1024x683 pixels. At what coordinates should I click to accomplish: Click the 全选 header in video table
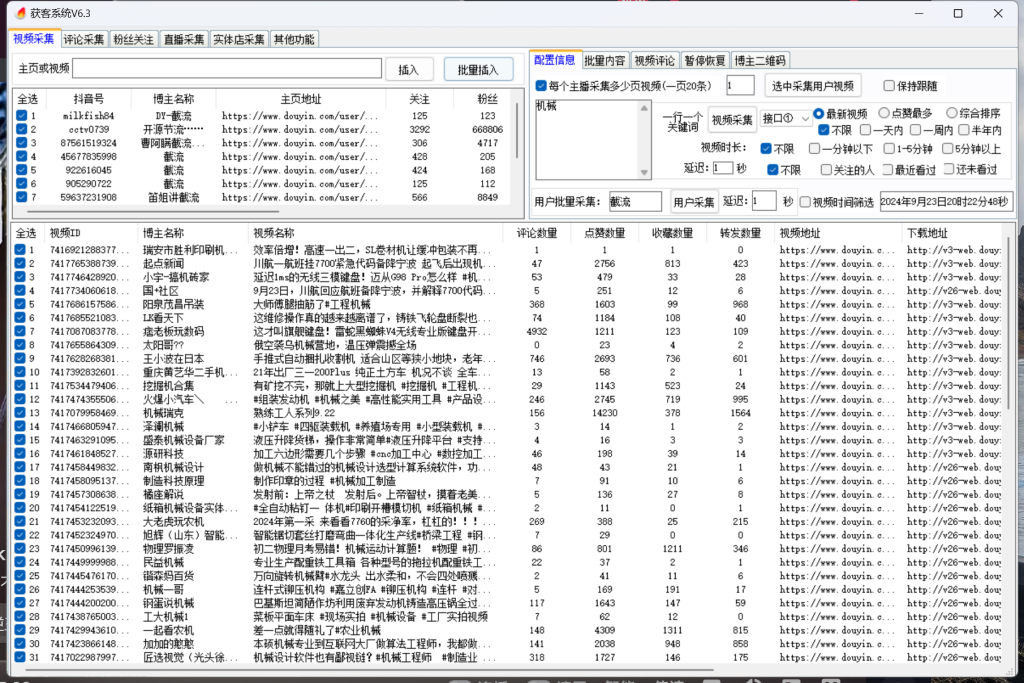[26, 233]
